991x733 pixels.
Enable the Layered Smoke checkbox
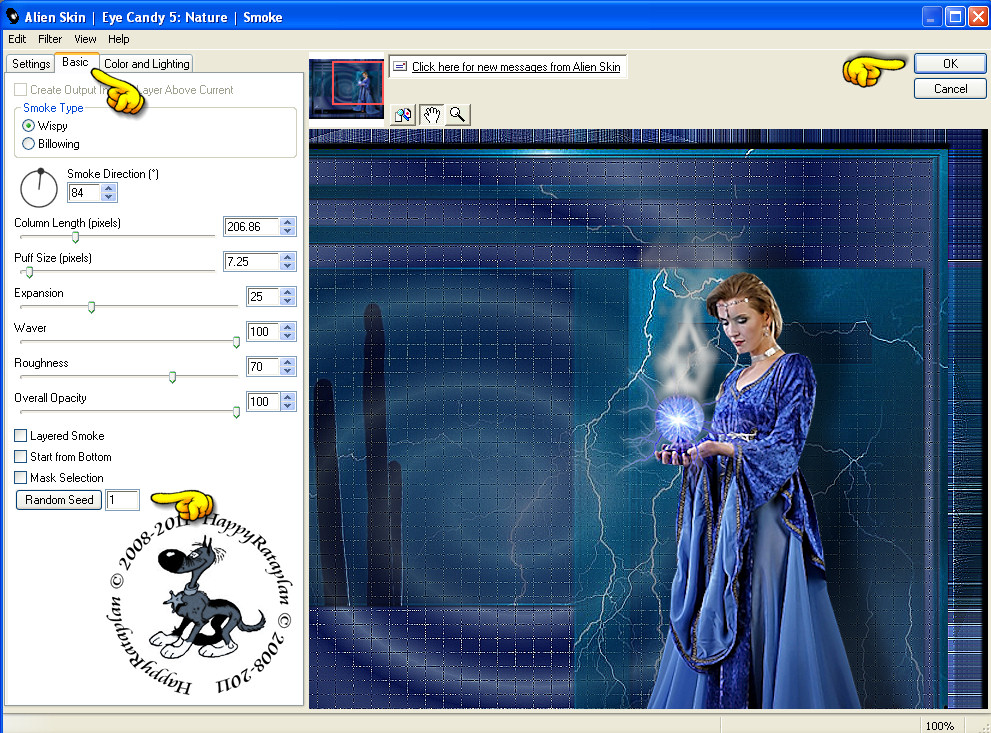click(21, 435)
